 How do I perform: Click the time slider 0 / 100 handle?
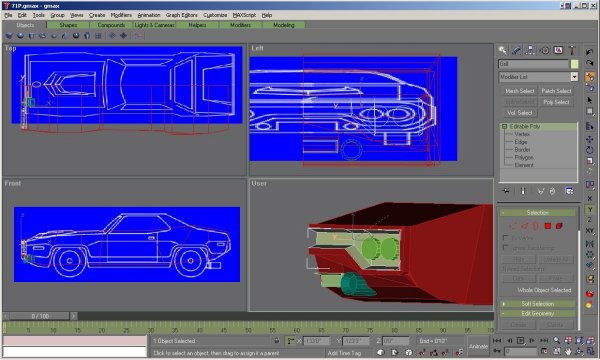[x=40, y=316]
